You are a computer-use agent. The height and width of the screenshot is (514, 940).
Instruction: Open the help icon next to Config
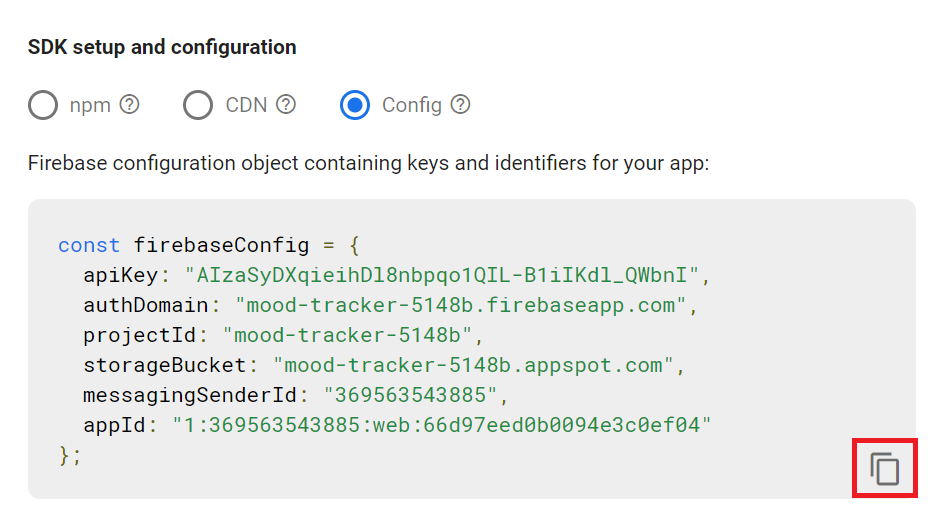tap(460, 105)
